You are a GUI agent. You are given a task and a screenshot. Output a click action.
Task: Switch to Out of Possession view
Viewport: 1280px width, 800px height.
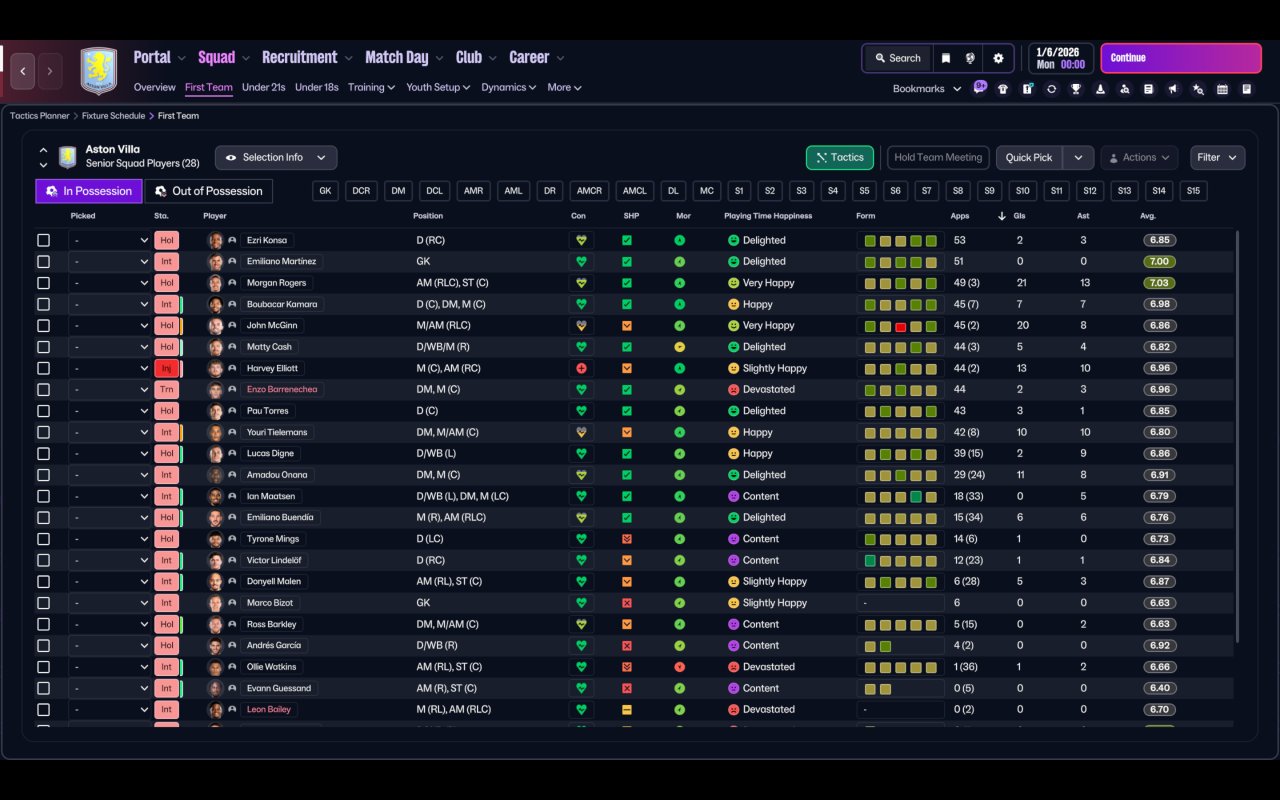pos(209,191)
